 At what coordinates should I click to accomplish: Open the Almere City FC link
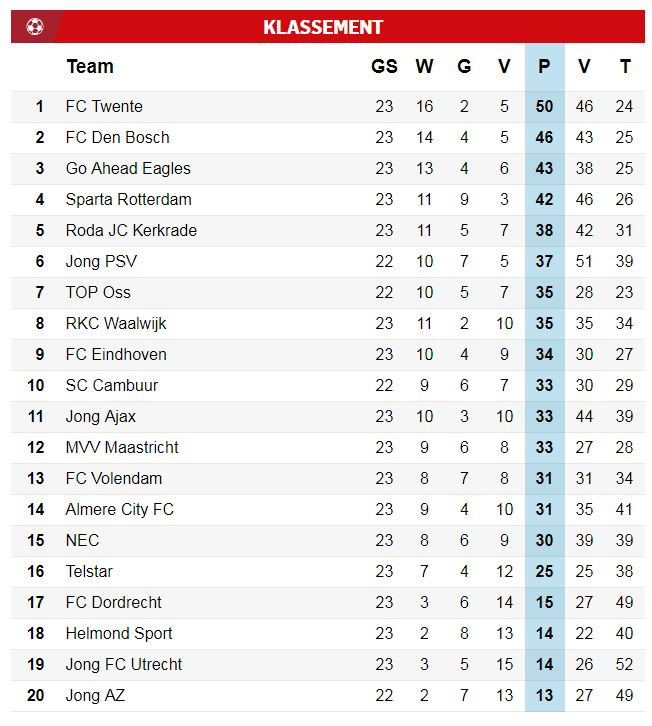click(x=119, y=510)
